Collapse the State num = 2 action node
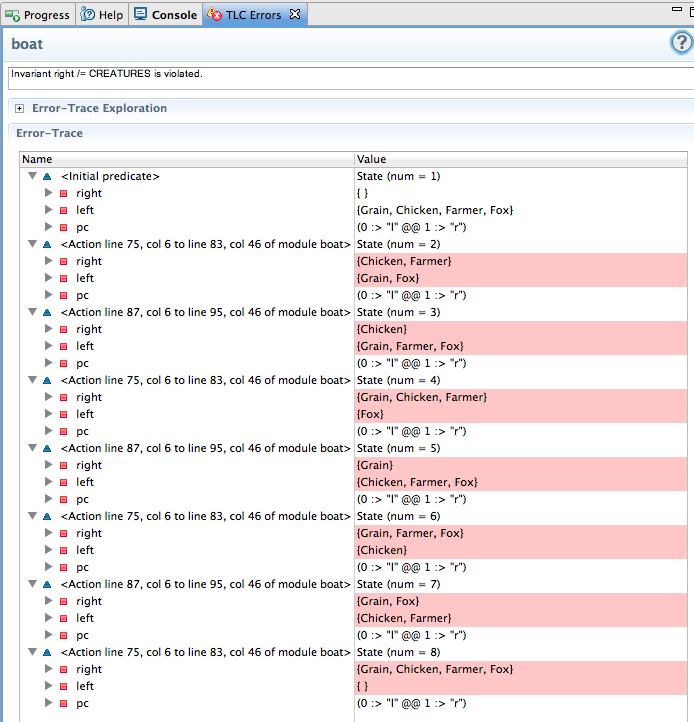The width and height of the screenshot is (694, 722). tap(32, 244)
